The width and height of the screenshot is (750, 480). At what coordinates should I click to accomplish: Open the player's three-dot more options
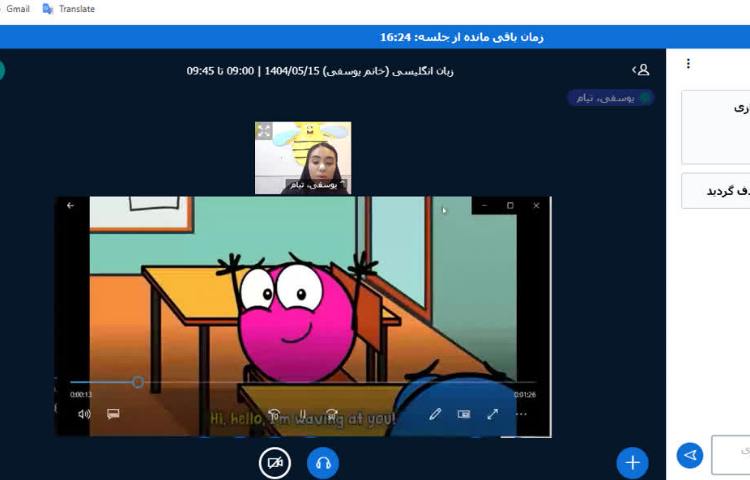pyautogui.click(x=521, y=414)
